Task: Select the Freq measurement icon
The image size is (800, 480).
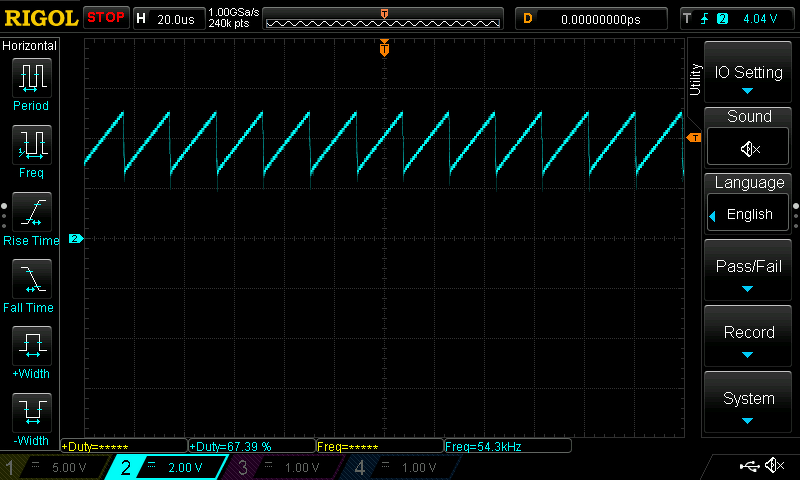Action: [x=32, y=145]
